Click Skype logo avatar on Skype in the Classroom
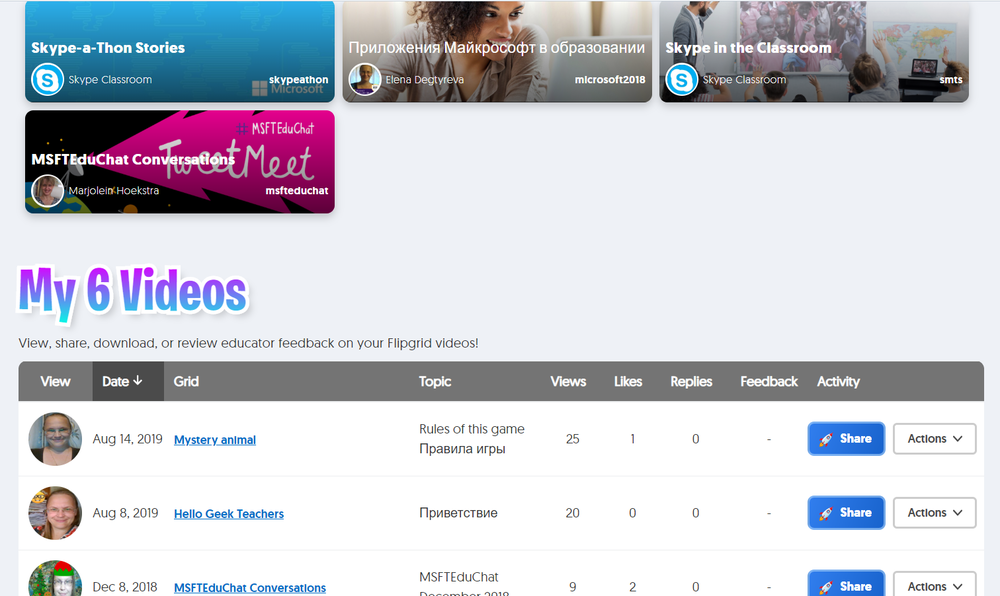 682,80
